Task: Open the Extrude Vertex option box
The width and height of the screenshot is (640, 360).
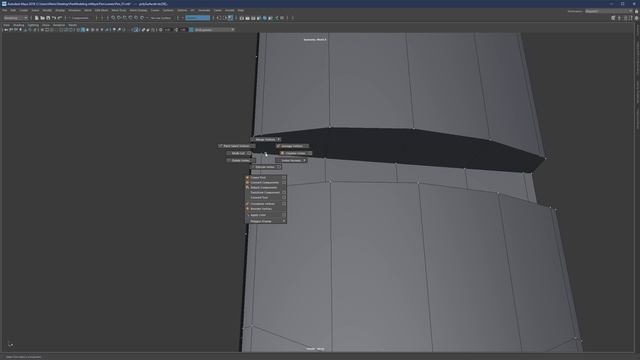Action: click(x=279, y=167)
